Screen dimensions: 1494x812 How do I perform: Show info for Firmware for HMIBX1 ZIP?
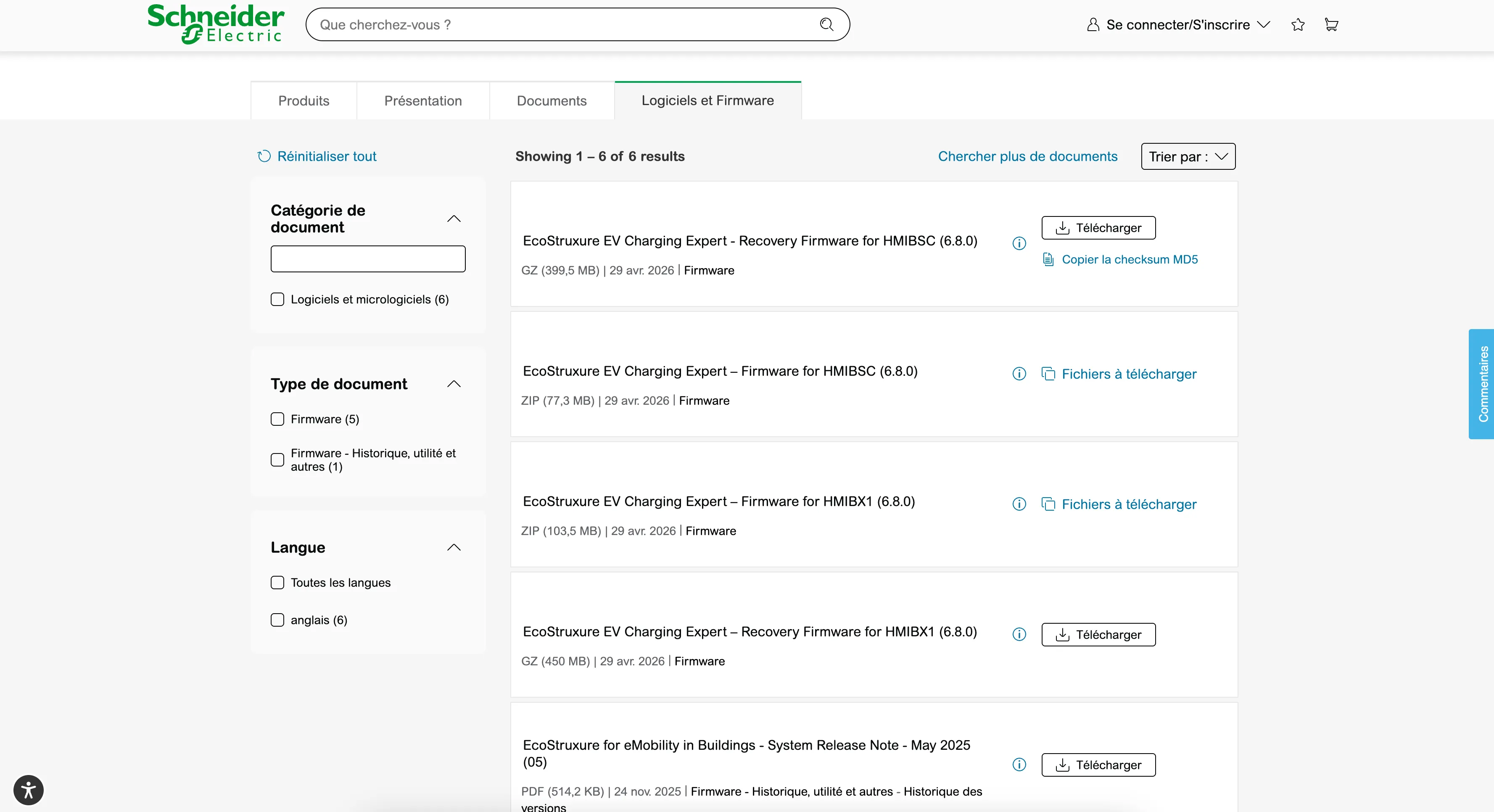point(1019,504)
